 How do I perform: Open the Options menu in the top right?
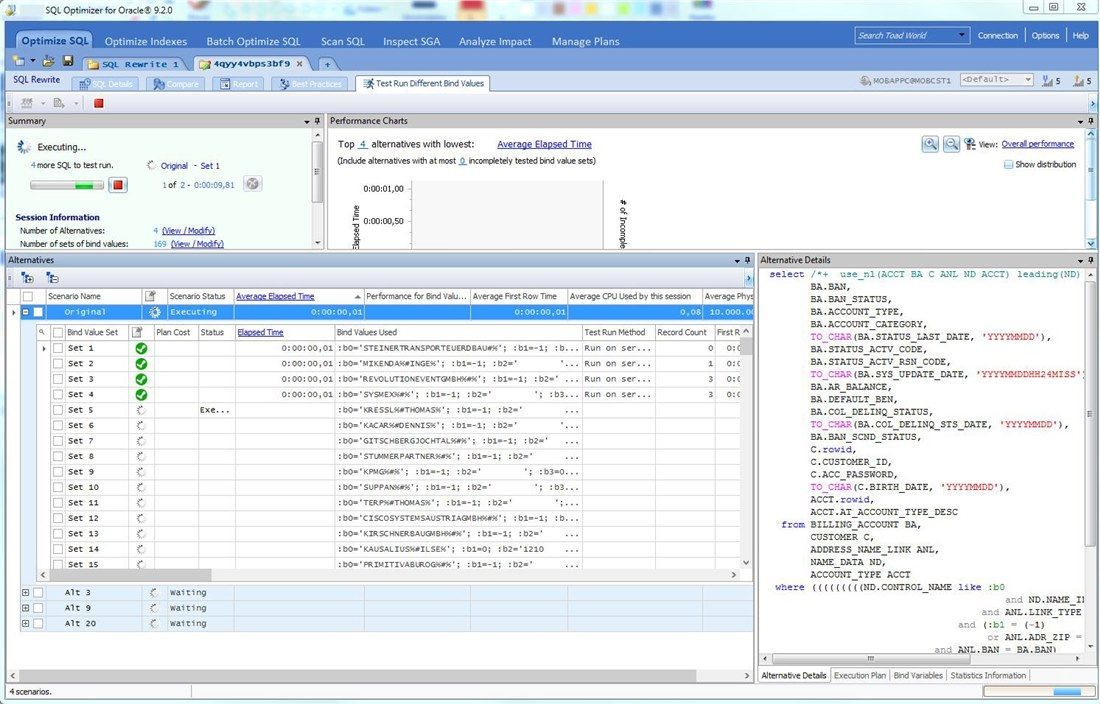pos(1045,35)
